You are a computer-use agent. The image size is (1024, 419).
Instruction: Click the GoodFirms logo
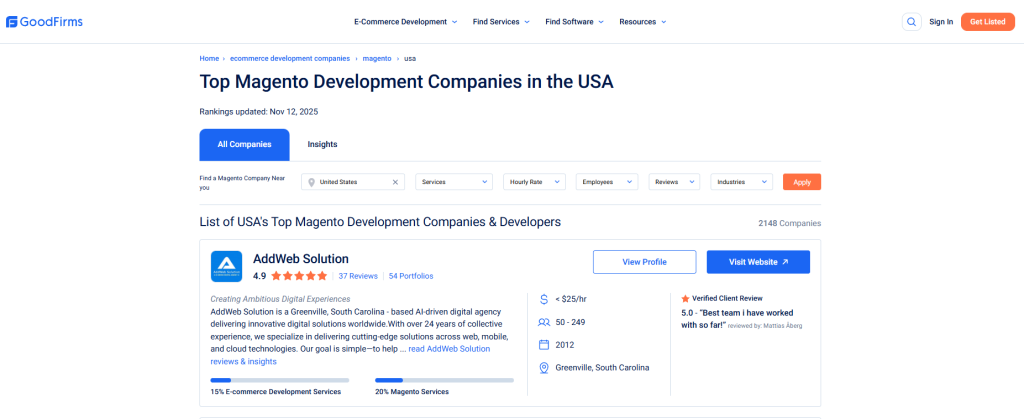tap(44, 22)
